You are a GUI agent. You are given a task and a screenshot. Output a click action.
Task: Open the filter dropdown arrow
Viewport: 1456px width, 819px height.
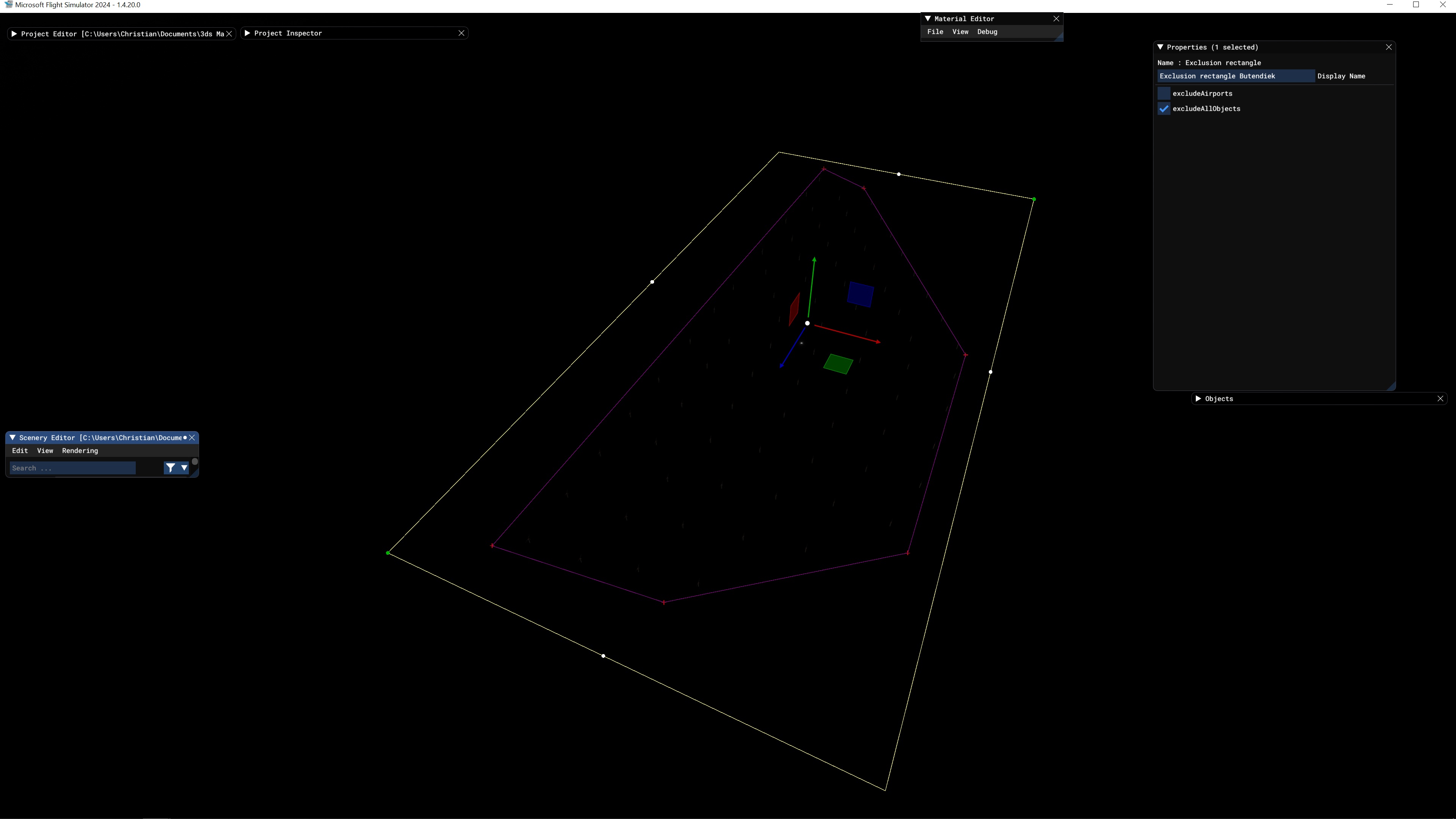[x=184, y=468]
